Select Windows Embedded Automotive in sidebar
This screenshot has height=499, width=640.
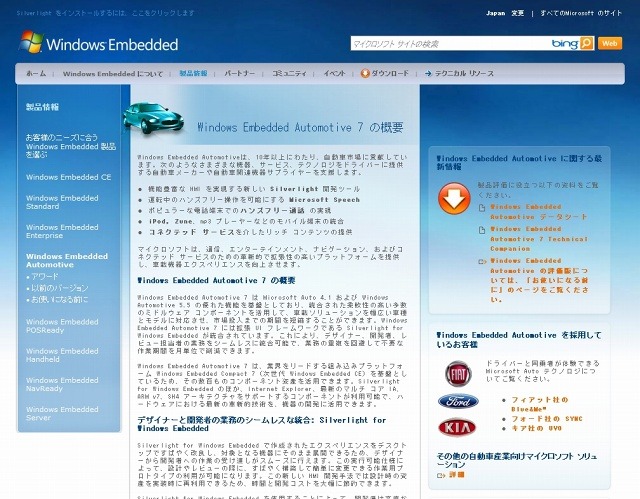(67, 260)
